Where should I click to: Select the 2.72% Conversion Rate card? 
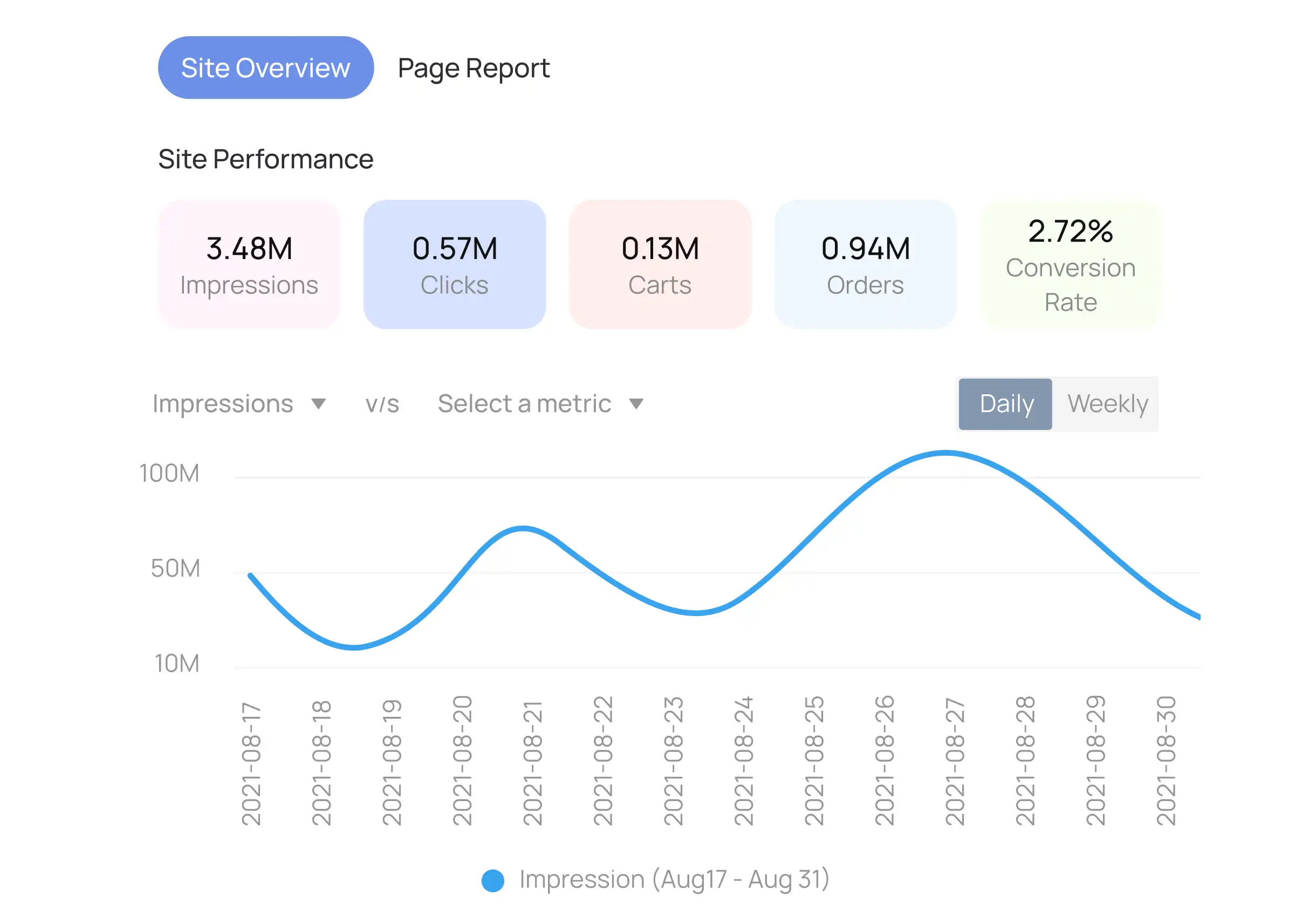point(1070,264)
